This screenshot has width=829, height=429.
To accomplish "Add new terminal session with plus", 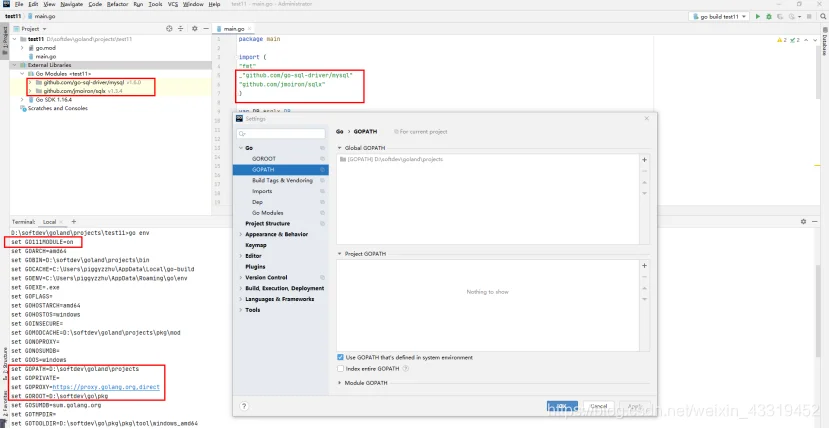I will click(73, 222).
